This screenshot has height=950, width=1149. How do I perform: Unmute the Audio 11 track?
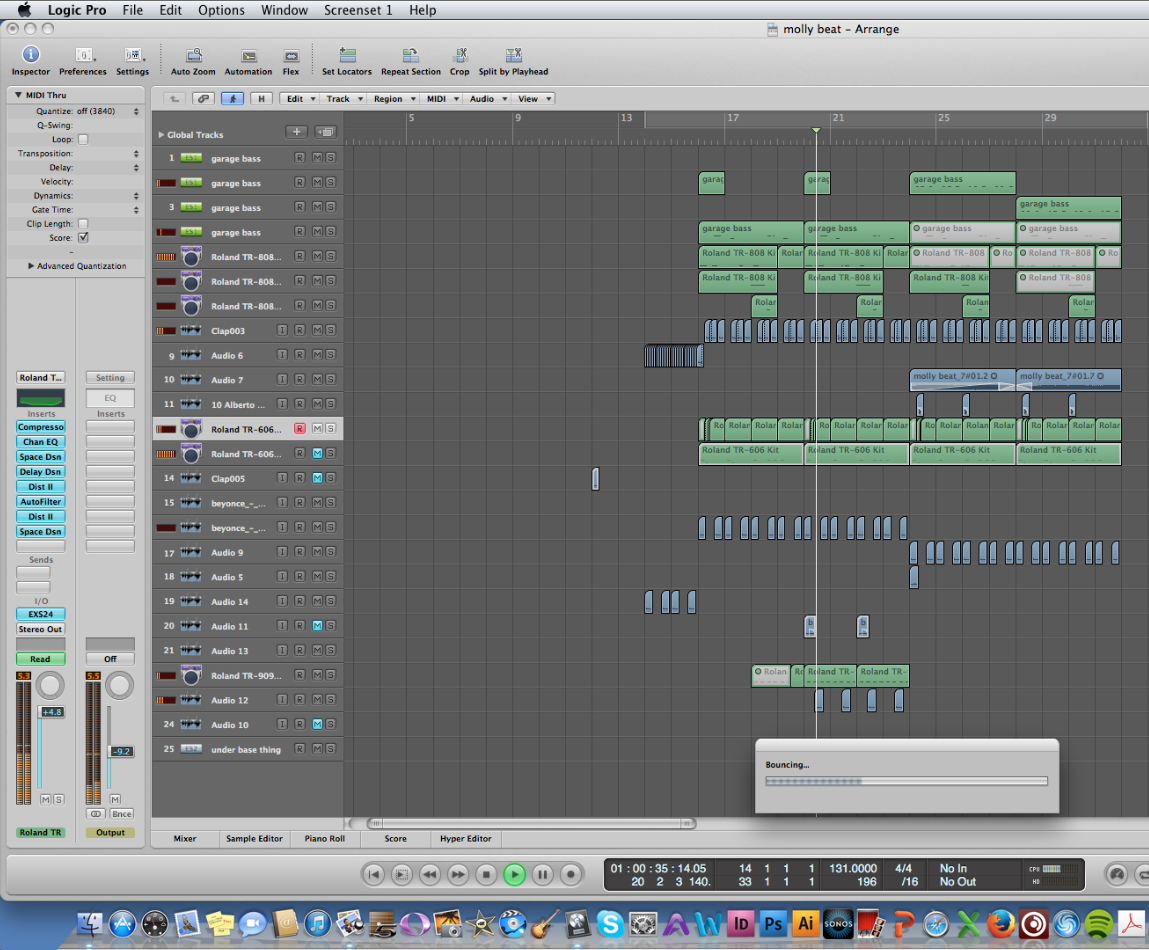(317, 626)
